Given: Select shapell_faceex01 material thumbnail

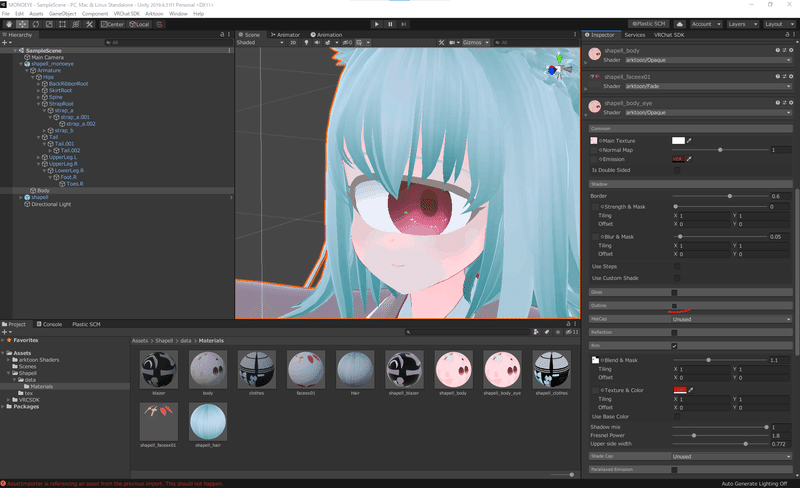Looking at the screenshot, I should pos(159,422).
